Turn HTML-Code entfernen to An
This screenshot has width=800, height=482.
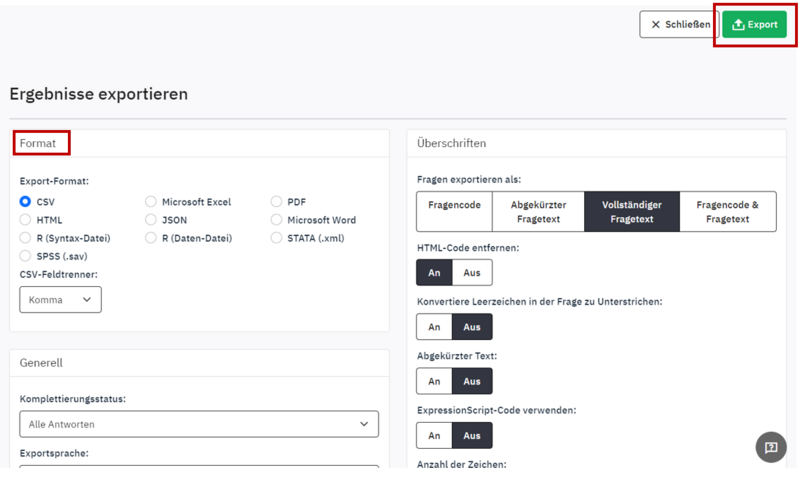click(x=434, y=272)
